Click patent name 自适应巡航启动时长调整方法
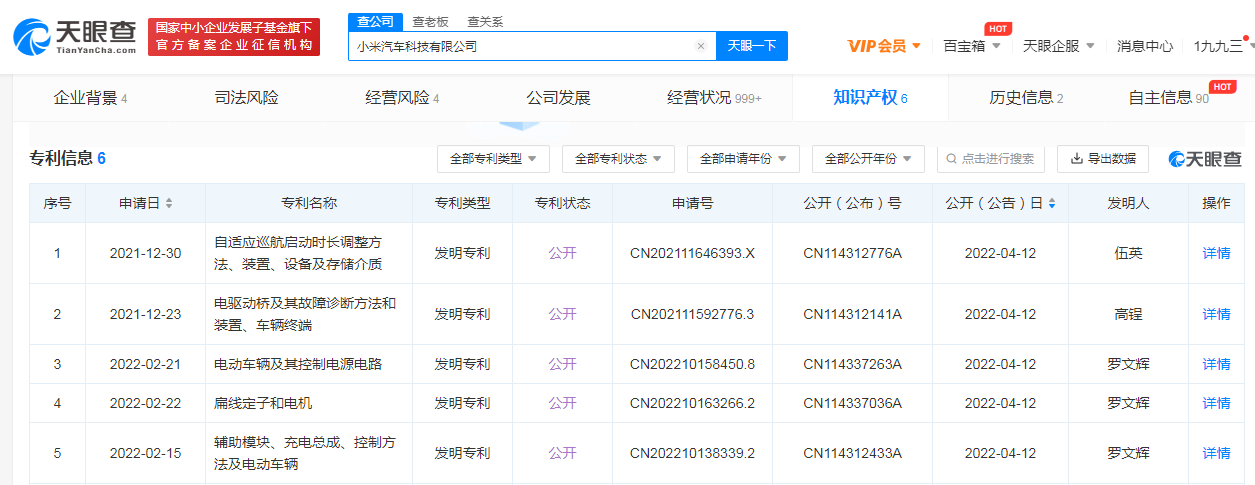 point(298,253)
